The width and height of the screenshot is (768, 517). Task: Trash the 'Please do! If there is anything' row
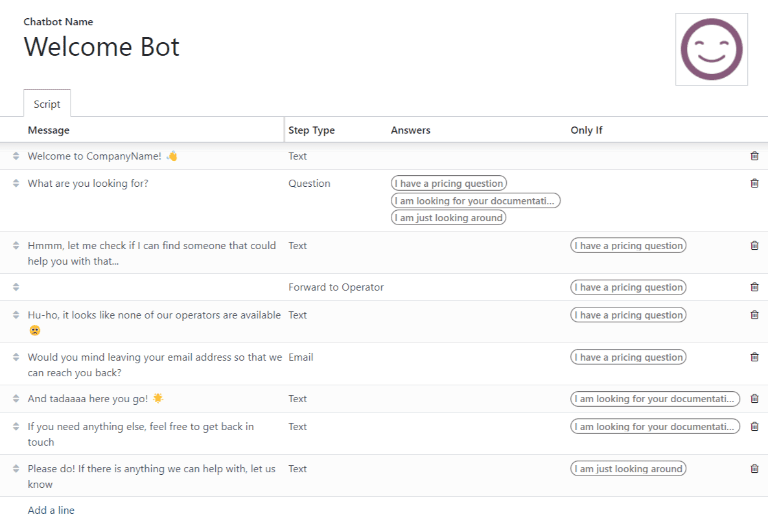754,468
